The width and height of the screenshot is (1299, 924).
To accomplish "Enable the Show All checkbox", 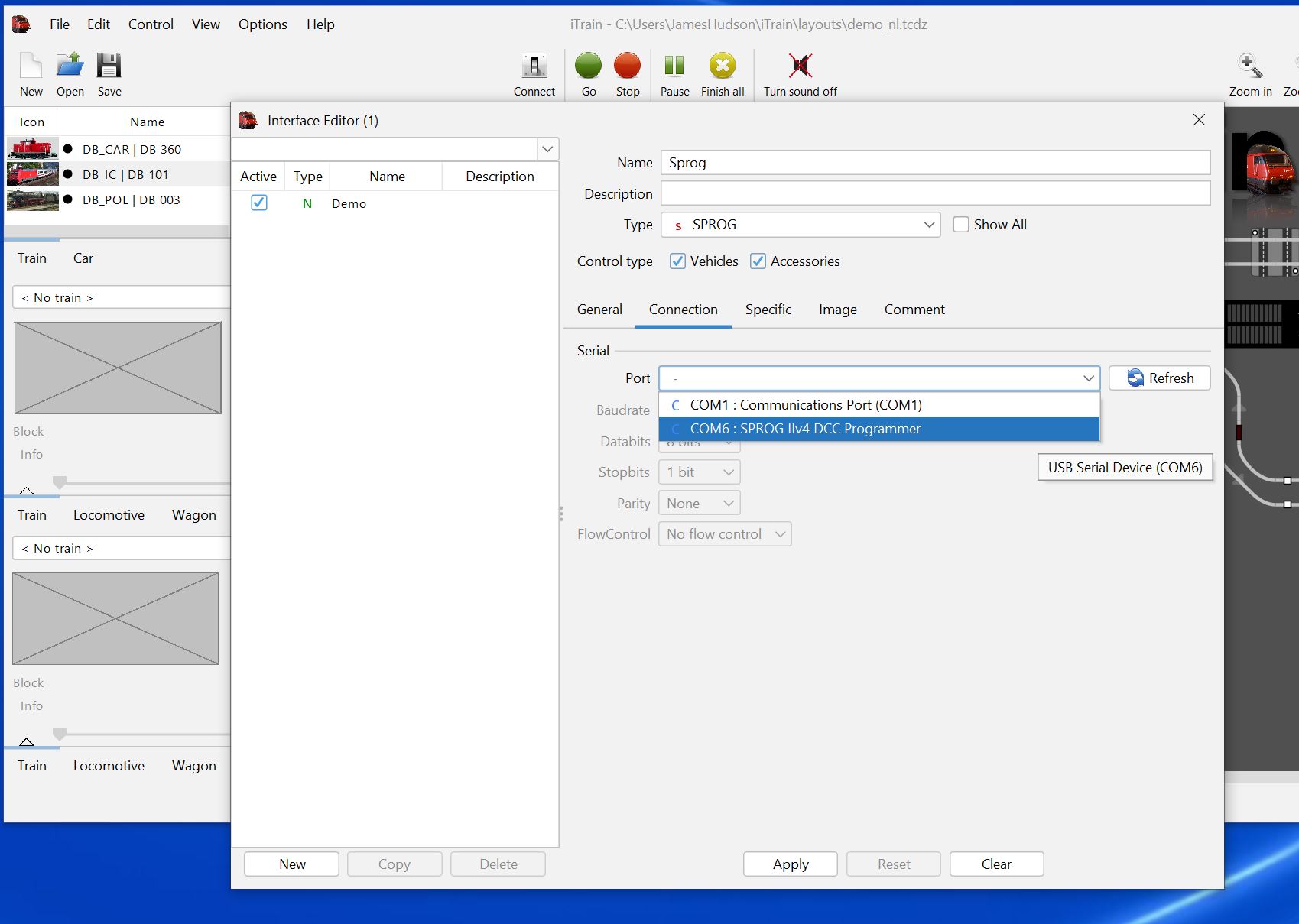I will [x=960, y=224].
